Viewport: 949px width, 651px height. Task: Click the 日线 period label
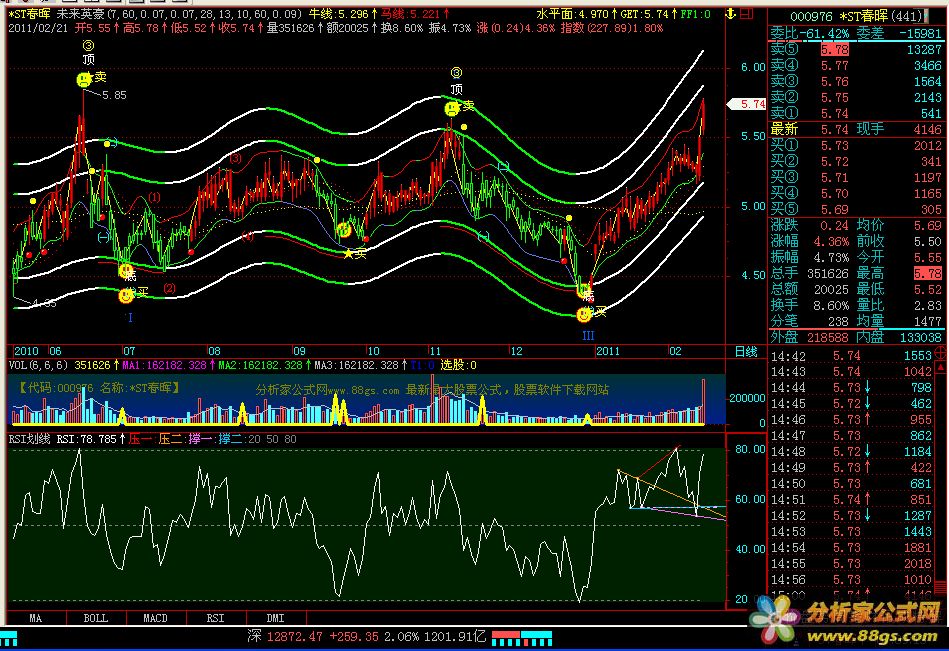[x=746, y=352]
